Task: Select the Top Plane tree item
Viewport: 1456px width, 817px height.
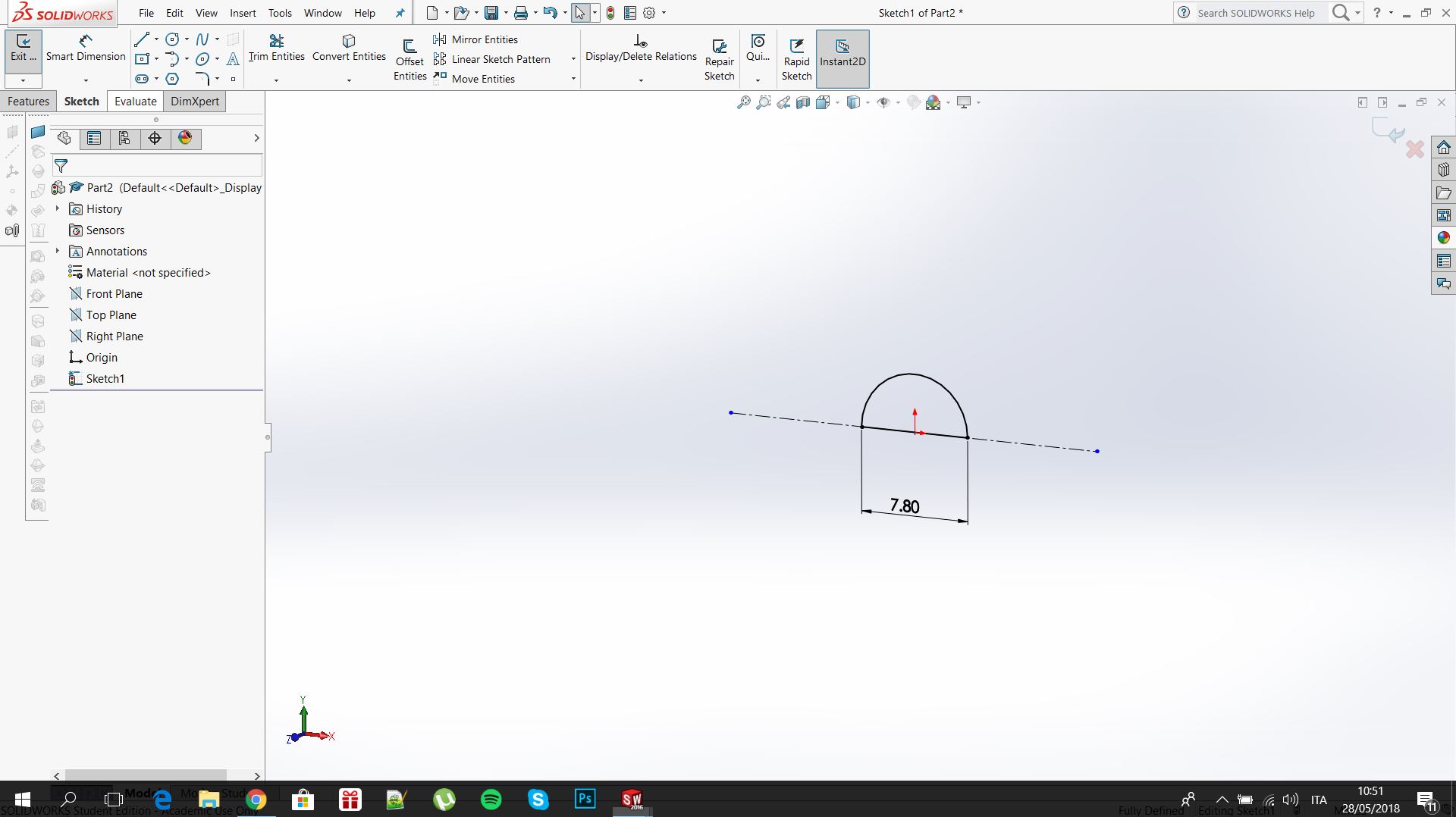Action: pyautogui.click(x=103, y=315)
